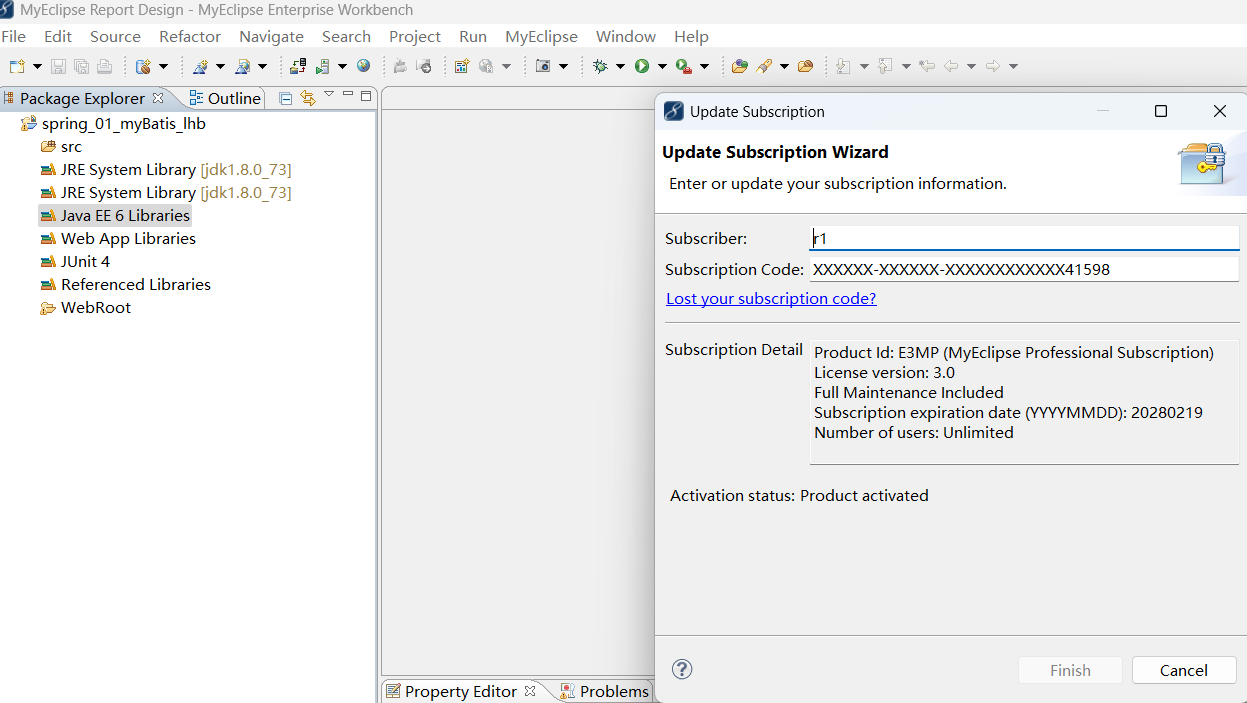
Task: Select the WebRoot folder
Action: click(85, 308)
